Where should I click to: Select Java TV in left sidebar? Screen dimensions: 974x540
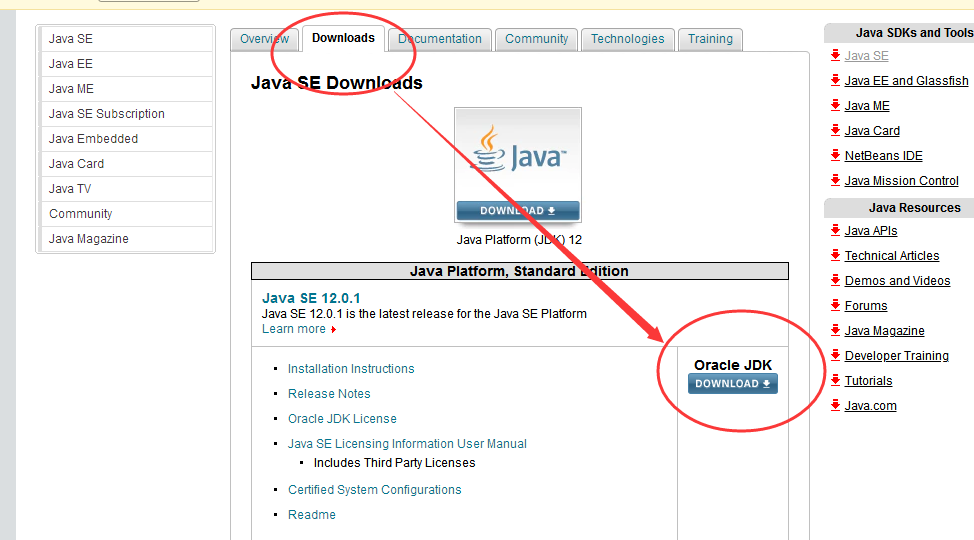pyautogui.click(x=126, y=188)
